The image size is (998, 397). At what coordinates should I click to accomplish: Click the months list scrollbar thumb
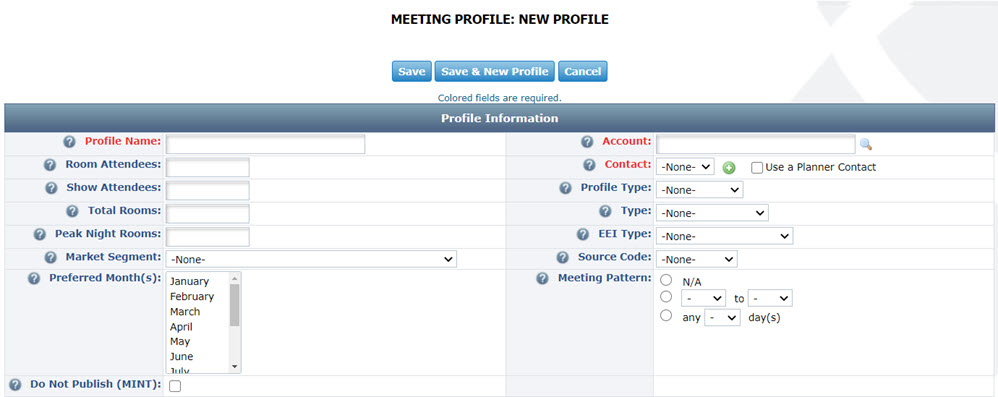234,305
